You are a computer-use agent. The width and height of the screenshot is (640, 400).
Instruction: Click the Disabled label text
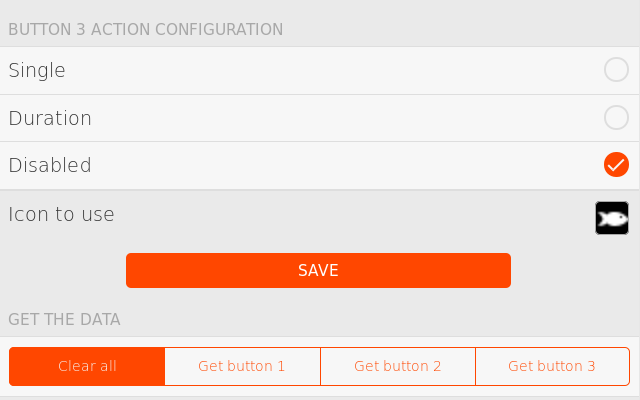coord(50,165)
